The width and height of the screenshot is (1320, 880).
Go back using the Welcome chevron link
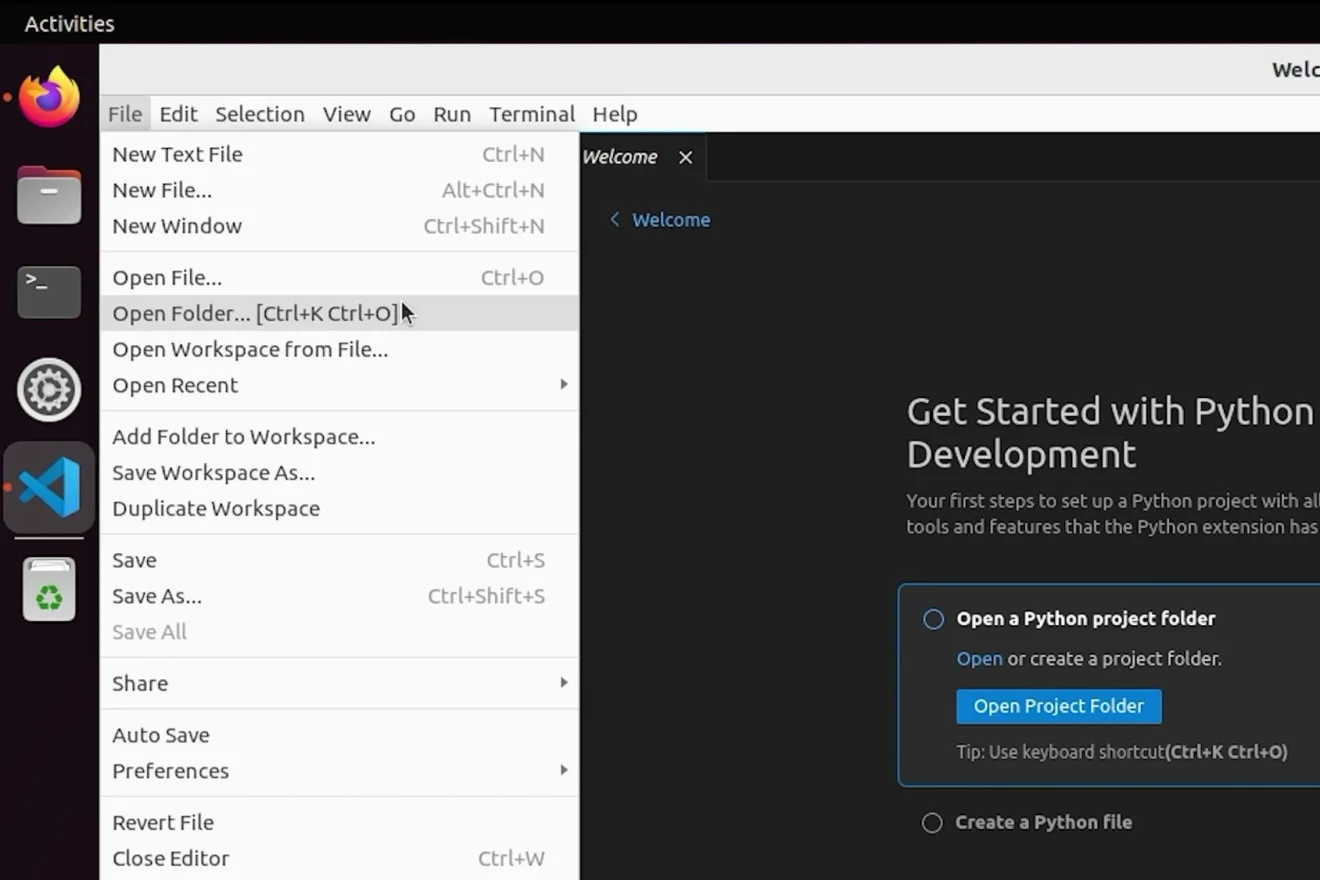click(660, 220)
